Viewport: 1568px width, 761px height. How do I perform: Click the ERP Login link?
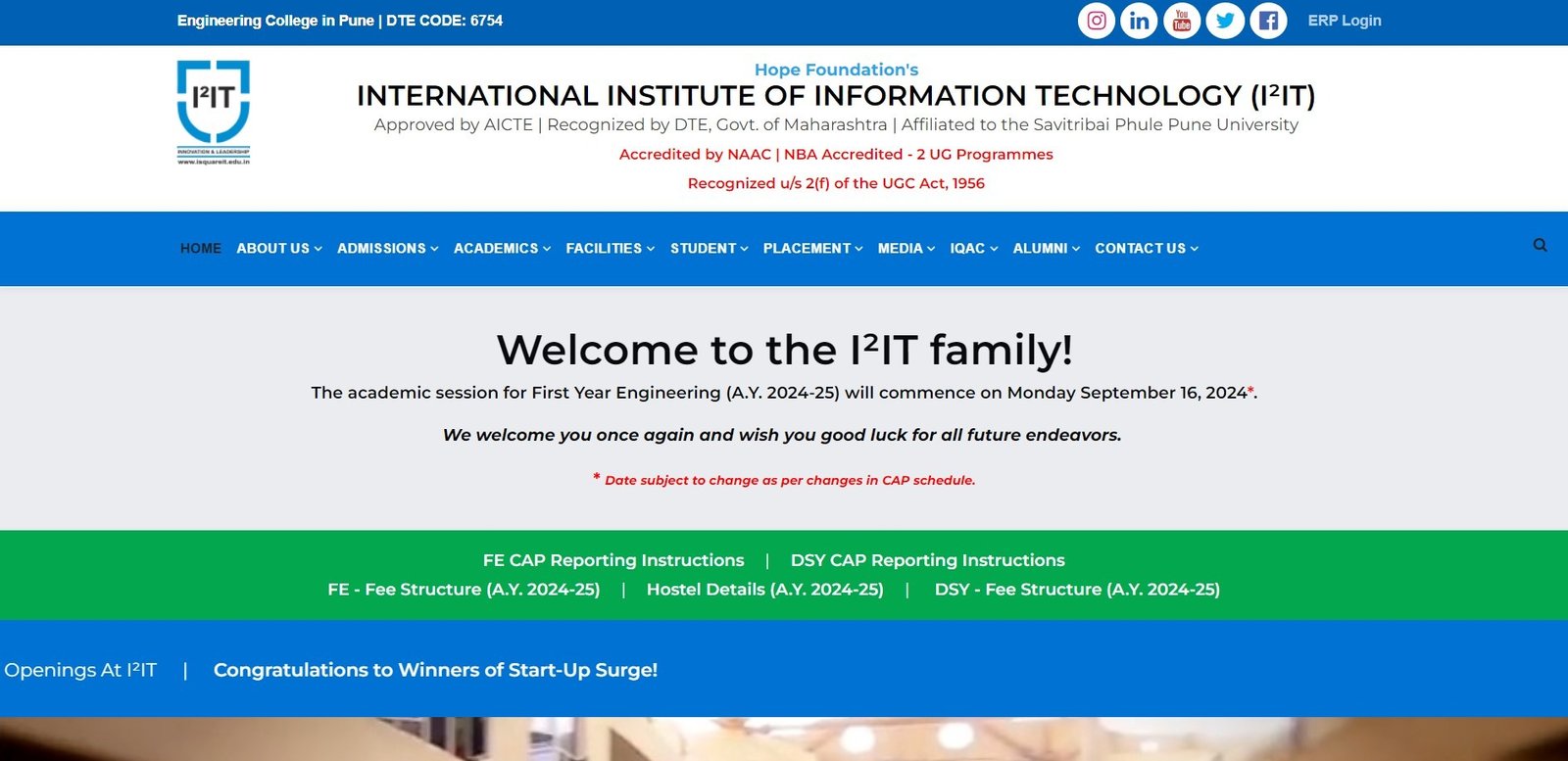(1344, 21)
